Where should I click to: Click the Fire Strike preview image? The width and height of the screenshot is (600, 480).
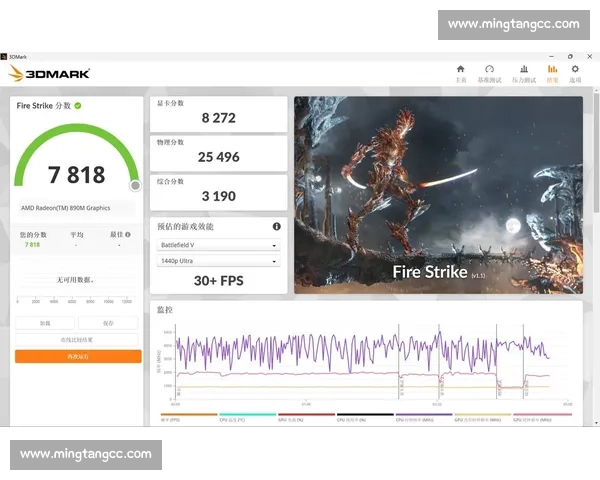[x=438, y=195]
